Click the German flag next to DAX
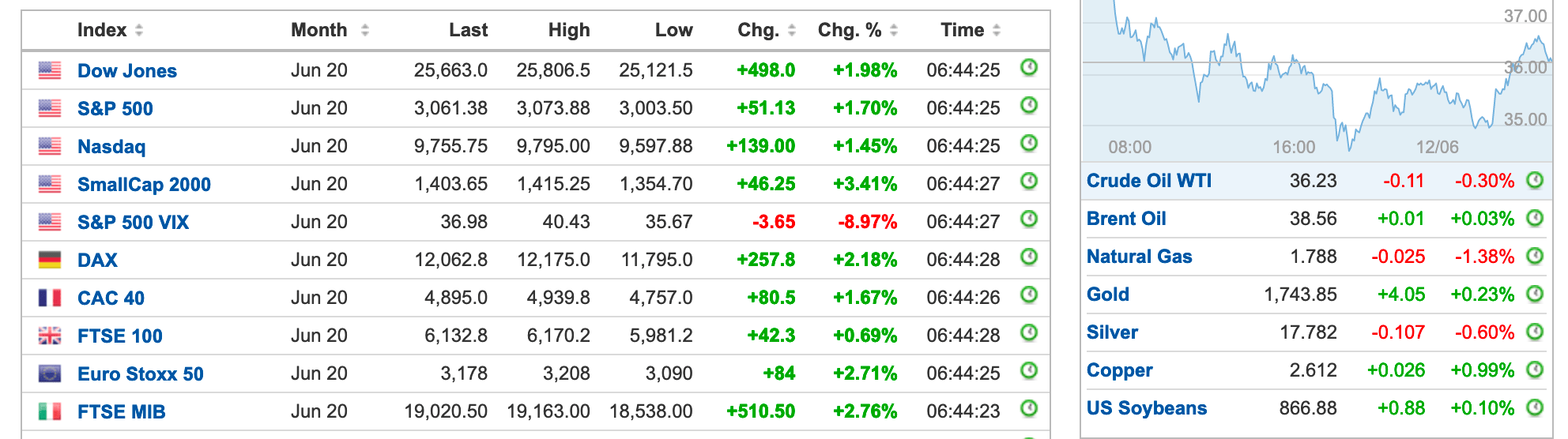This screenshot has height=439, width=1568. tap(50, 261)
